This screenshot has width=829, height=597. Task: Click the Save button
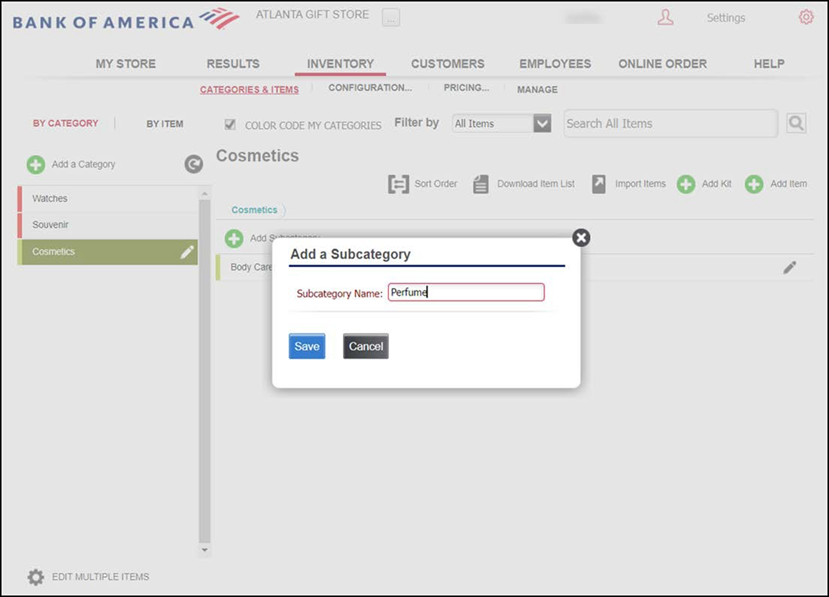307,346
